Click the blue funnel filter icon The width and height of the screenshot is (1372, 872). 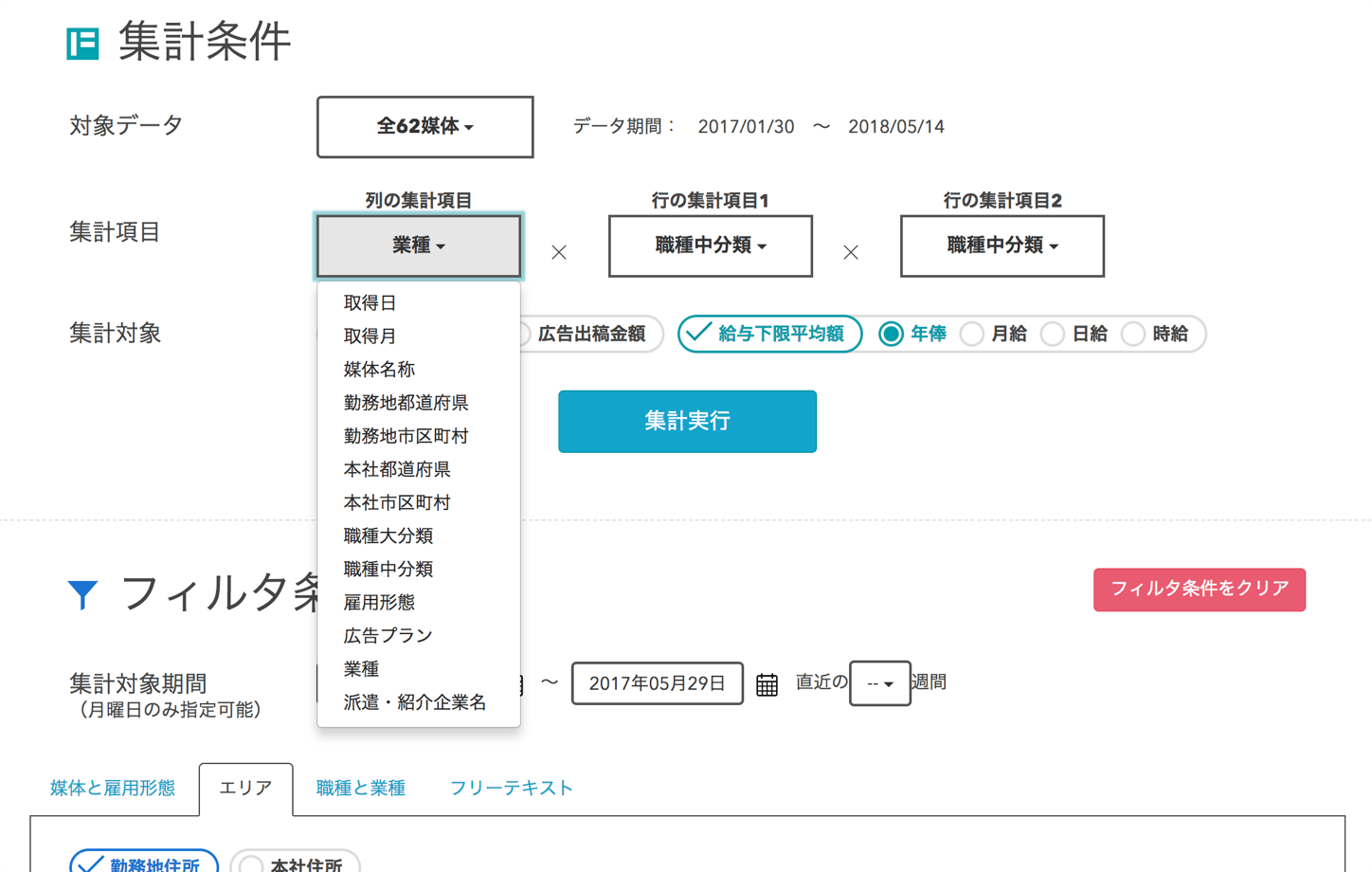pyautogui.click(x=83, y=594)
